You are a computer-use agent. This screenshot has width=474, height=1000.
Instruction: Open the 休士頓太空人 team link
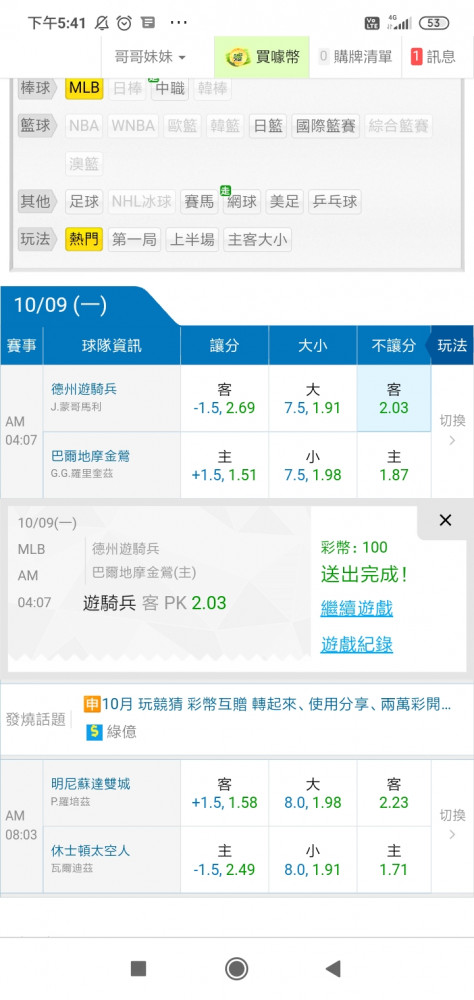91,851
